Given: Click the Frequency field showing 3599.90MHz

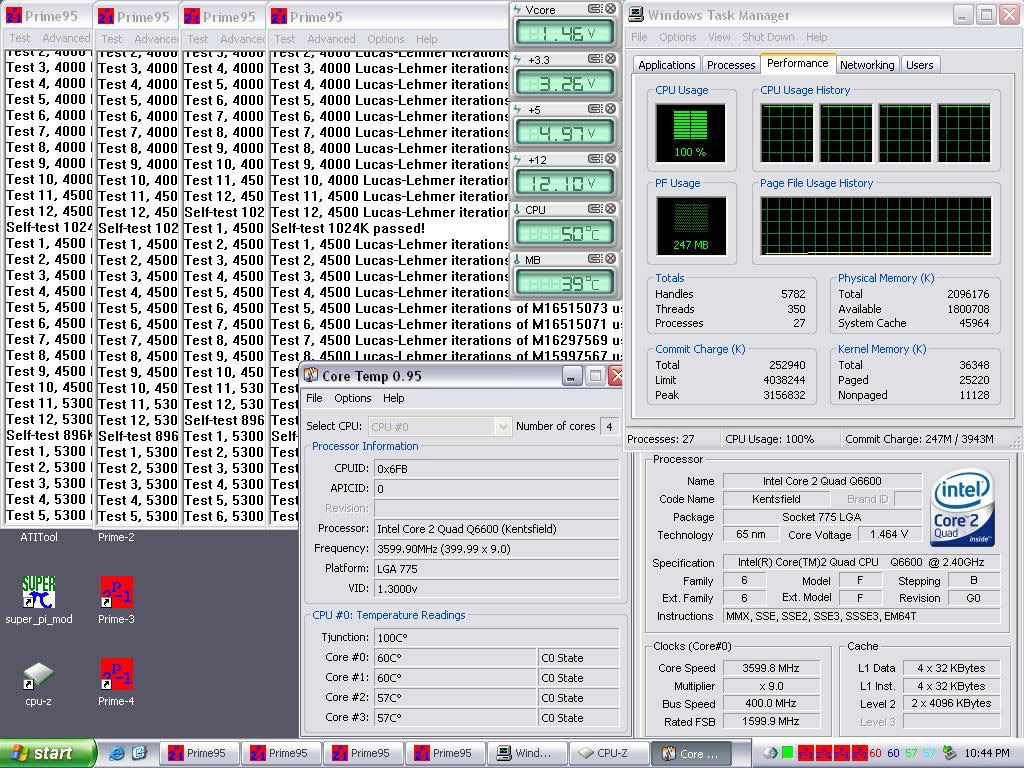Looking at the screenshot, I should (496, 549).
